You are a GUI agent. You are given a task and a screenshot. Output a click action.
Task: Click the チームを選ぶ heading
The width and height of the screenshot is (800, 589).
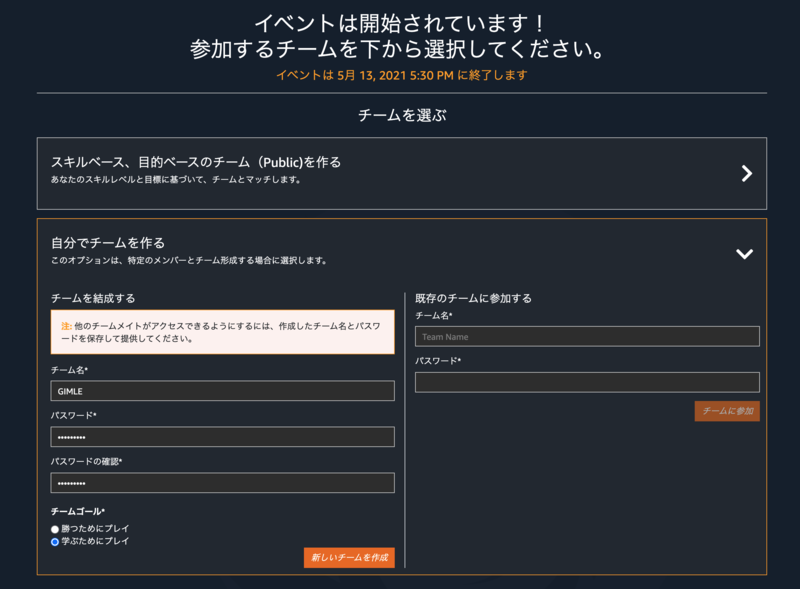click(400, 110)
